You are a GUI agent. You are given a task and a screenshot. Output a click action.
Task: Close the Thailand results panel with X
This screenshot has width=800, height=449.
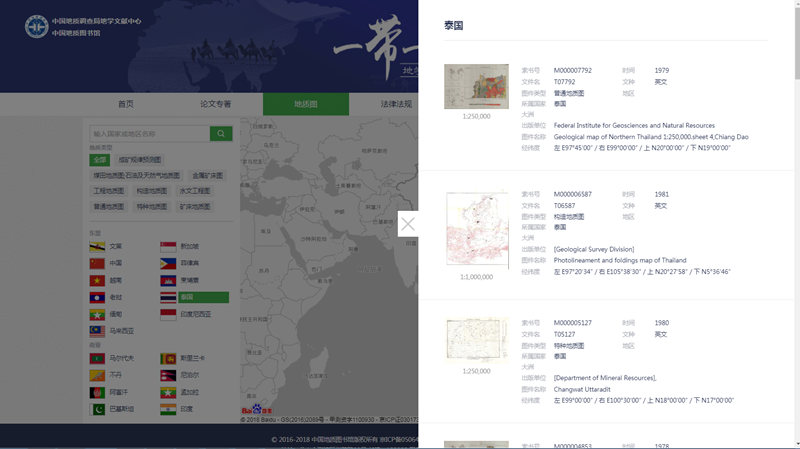point(408,224)
